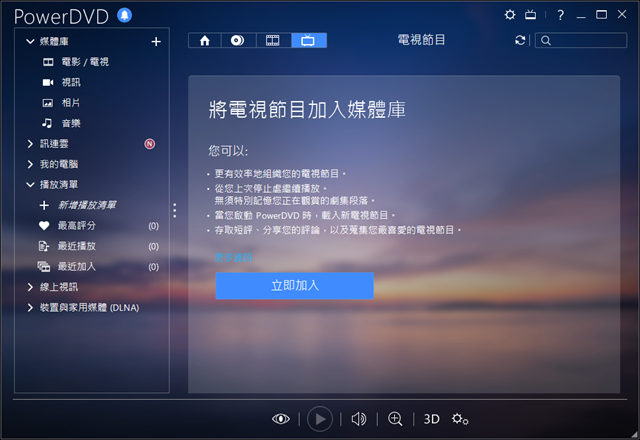Click the panel splitter dots handle

click(175, 210)
